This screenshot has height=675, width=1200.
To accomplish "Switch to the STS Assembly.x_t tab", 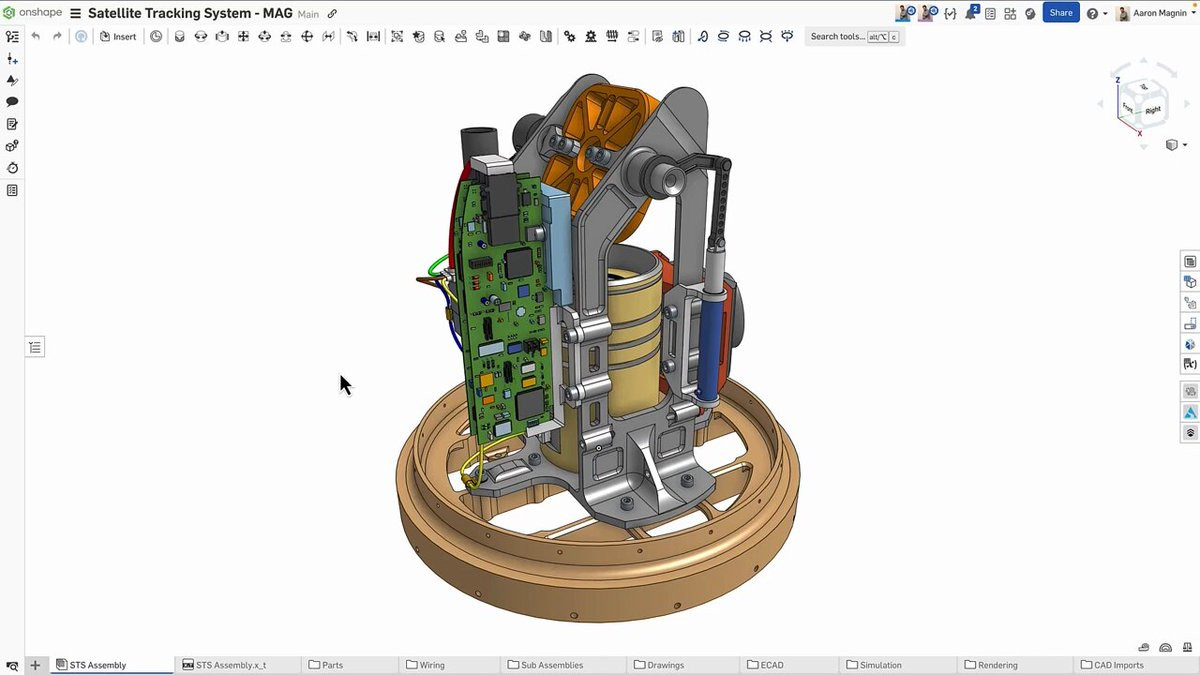I will (x=231, y=665).
